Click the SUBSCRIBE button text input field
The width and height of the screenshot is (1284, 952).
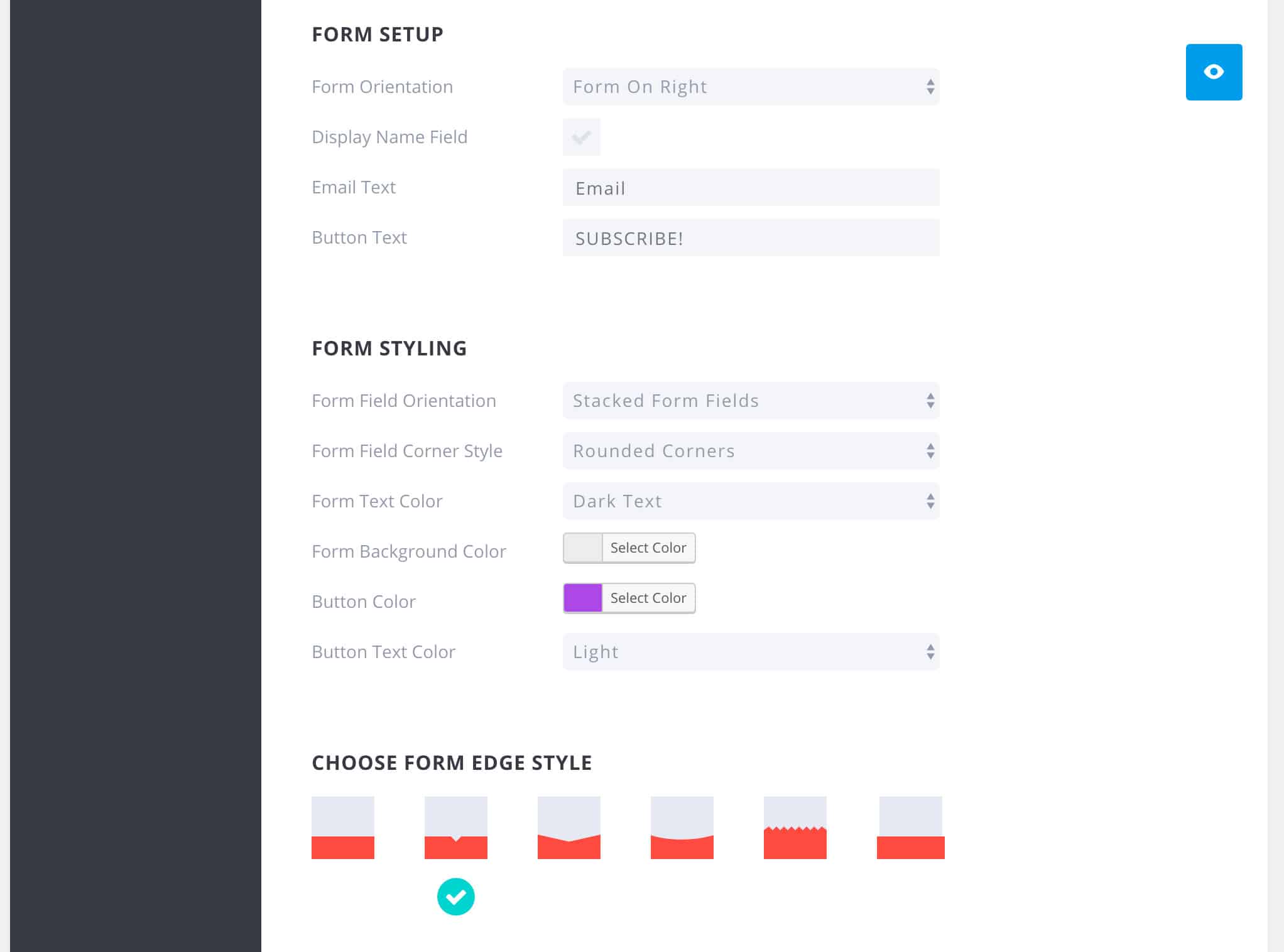click(x=751, y=238)
